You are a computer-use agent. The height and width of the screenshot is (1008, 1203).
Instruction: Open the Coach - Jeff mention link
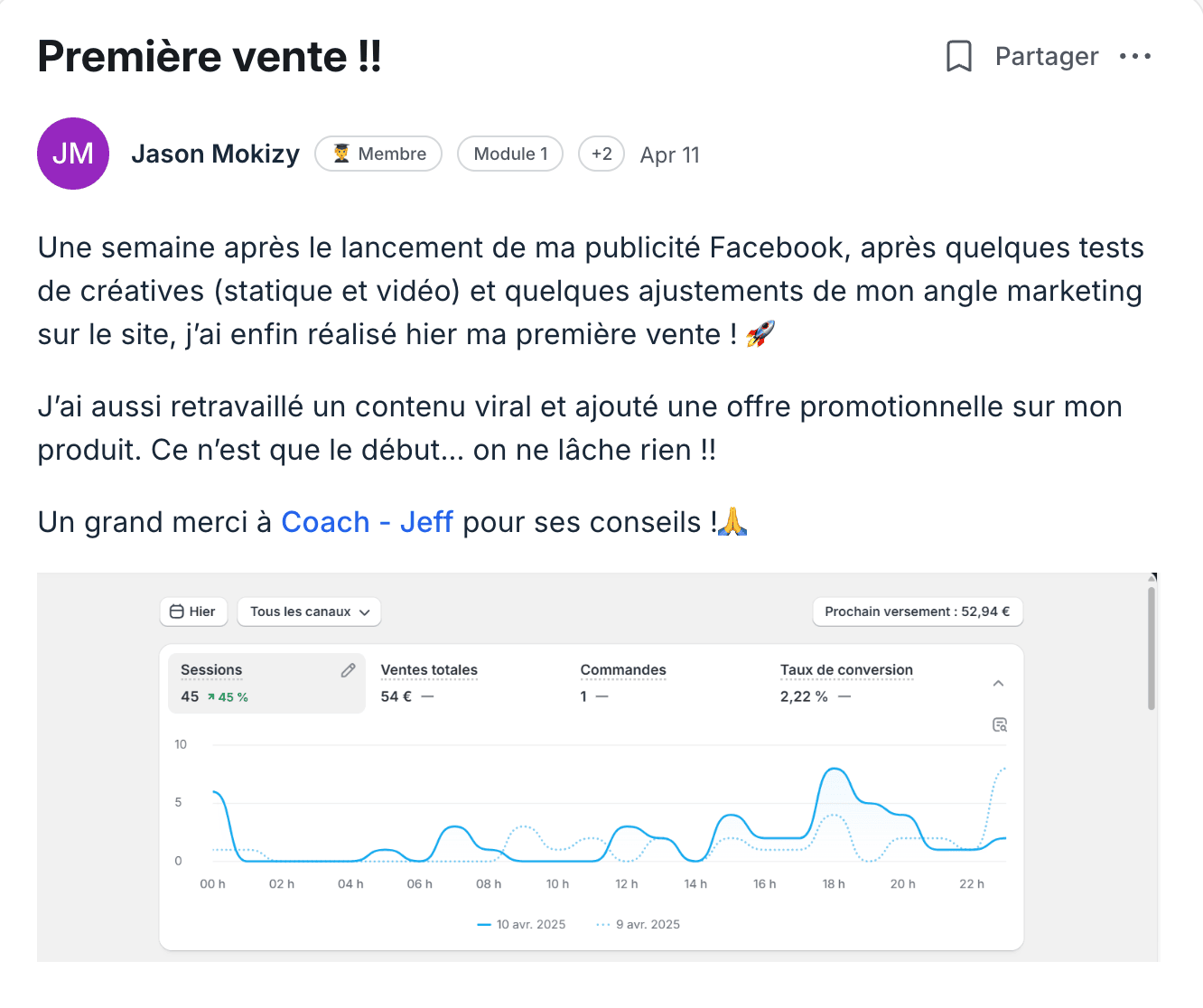[367, 522]
